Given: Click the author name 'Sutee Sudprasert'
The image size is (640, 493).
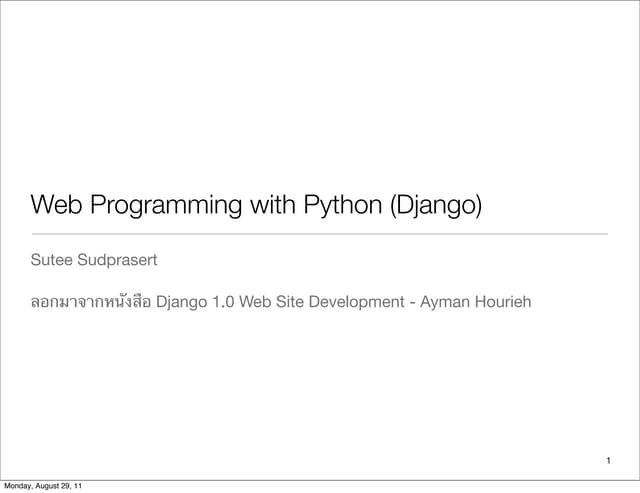Looking at the screenshot, I should coord(94,262).
